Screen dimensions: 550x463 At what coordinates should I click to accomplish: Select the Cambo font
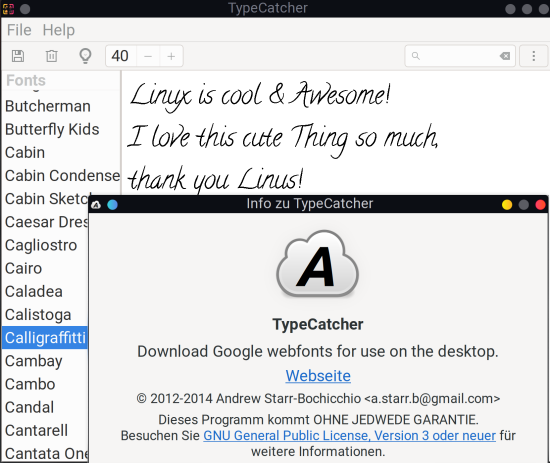[46, 384]
